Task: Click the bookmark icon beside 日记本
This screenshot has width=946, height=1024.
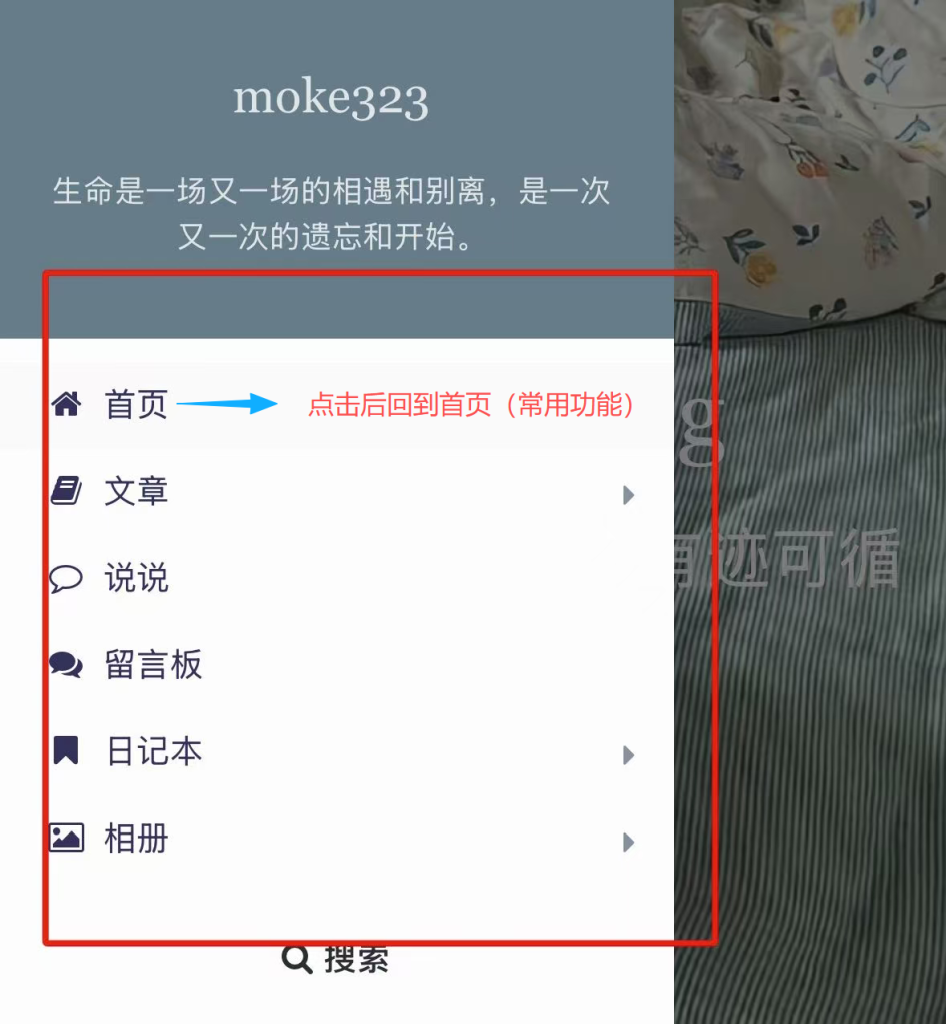Action: (66, 750)
